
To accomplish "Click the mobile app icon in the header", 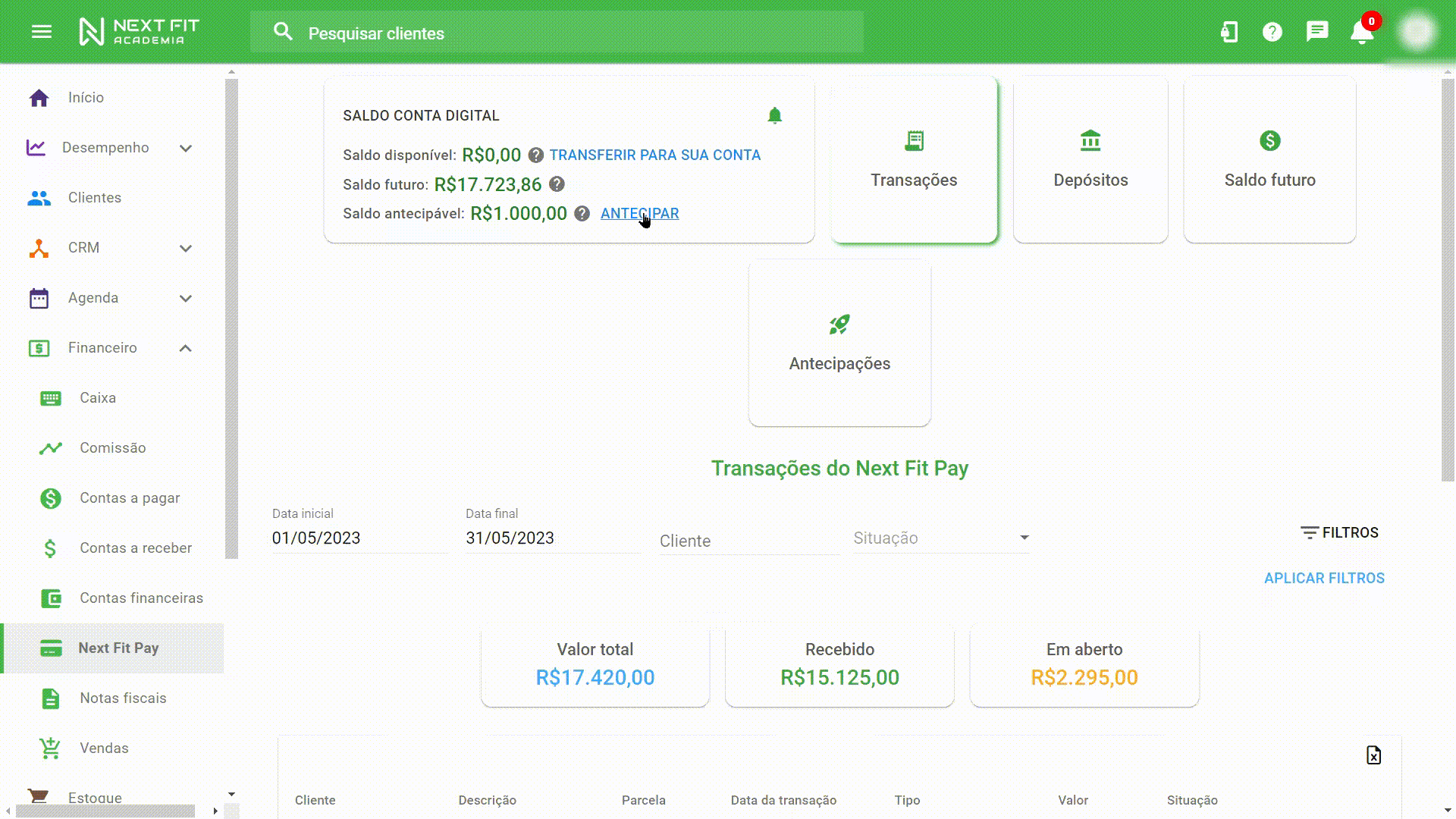I will [x=1228, y=32].
